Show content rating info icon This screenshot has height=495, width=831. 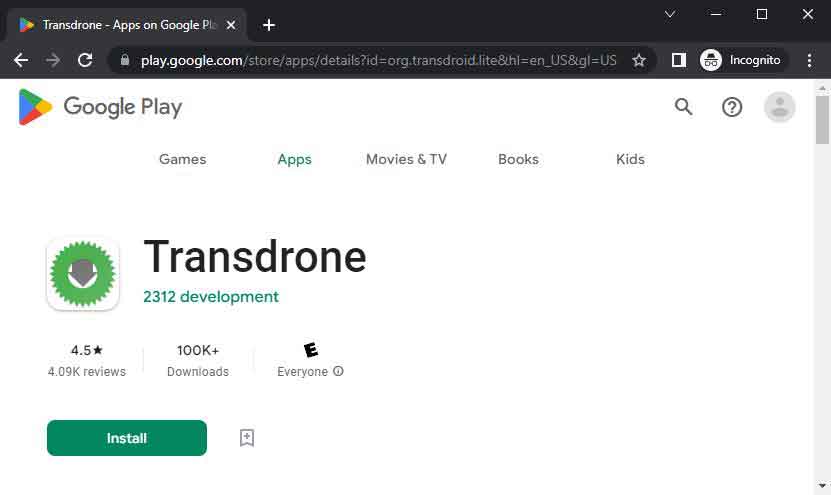coord(338,372)
